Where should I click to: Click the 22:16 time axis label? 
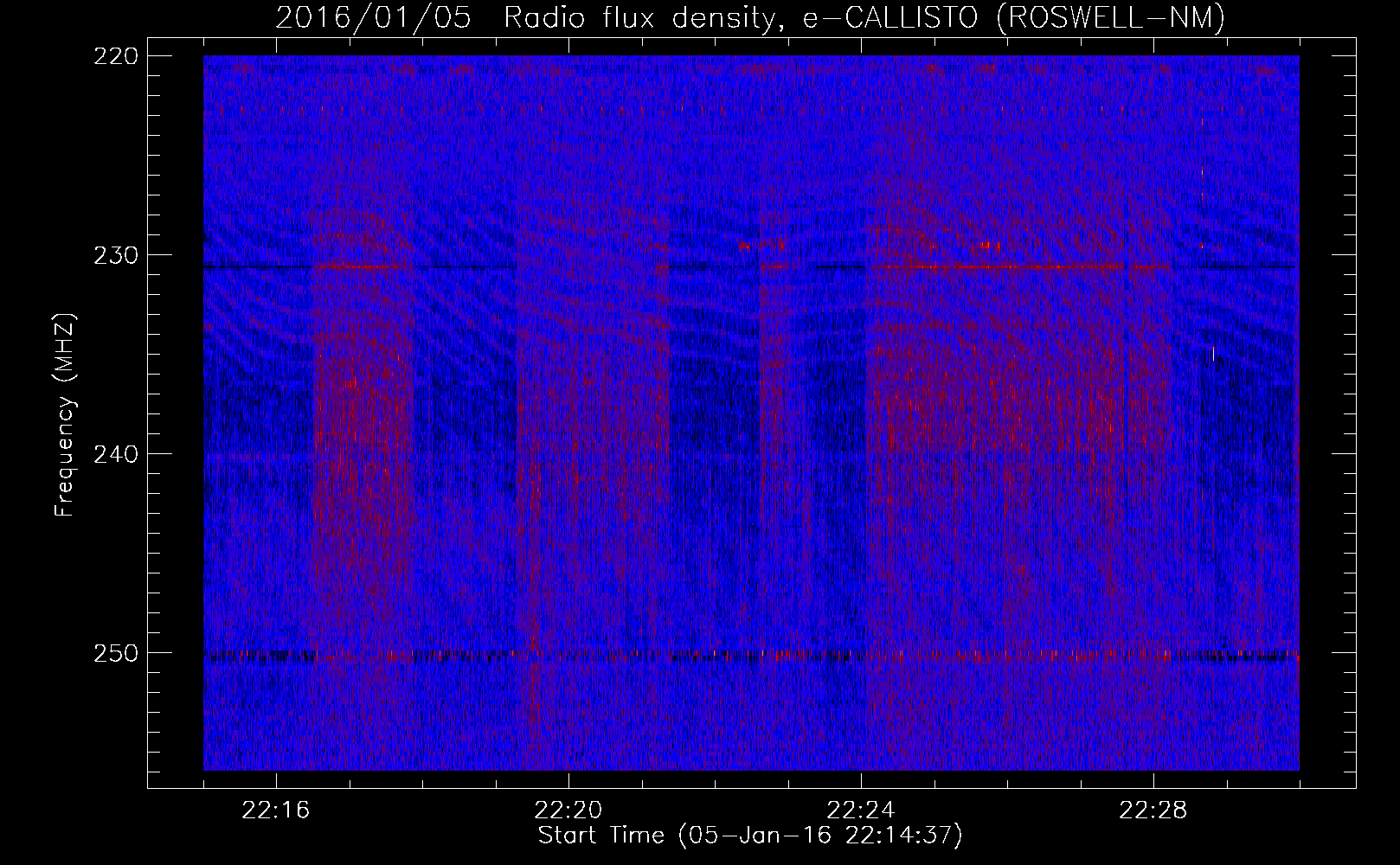click(x=276, y=811)
